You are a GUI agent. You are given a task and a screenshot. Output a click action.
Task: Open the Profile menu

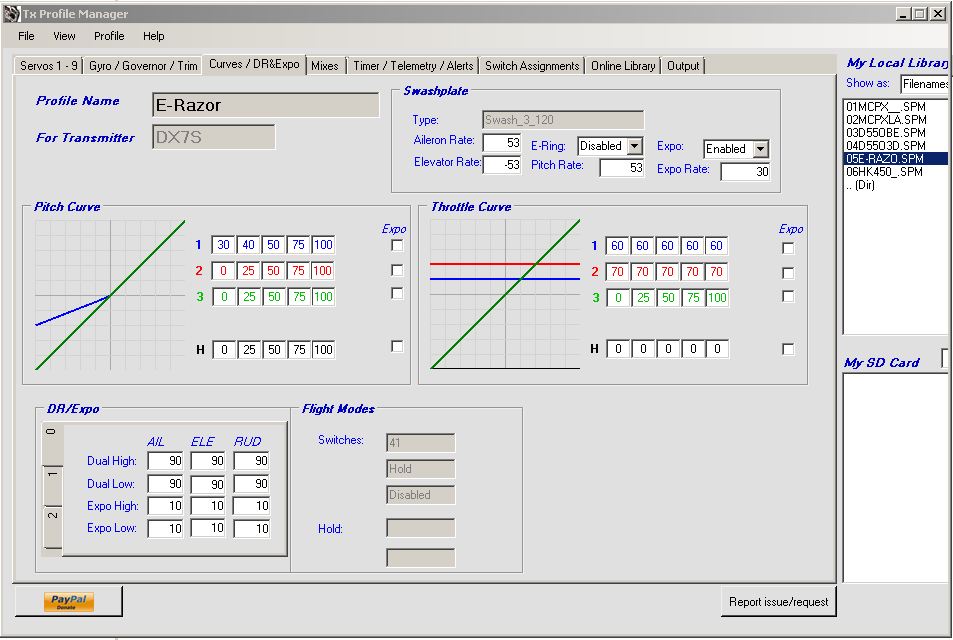pyautogui.click(x=109, y=36)
